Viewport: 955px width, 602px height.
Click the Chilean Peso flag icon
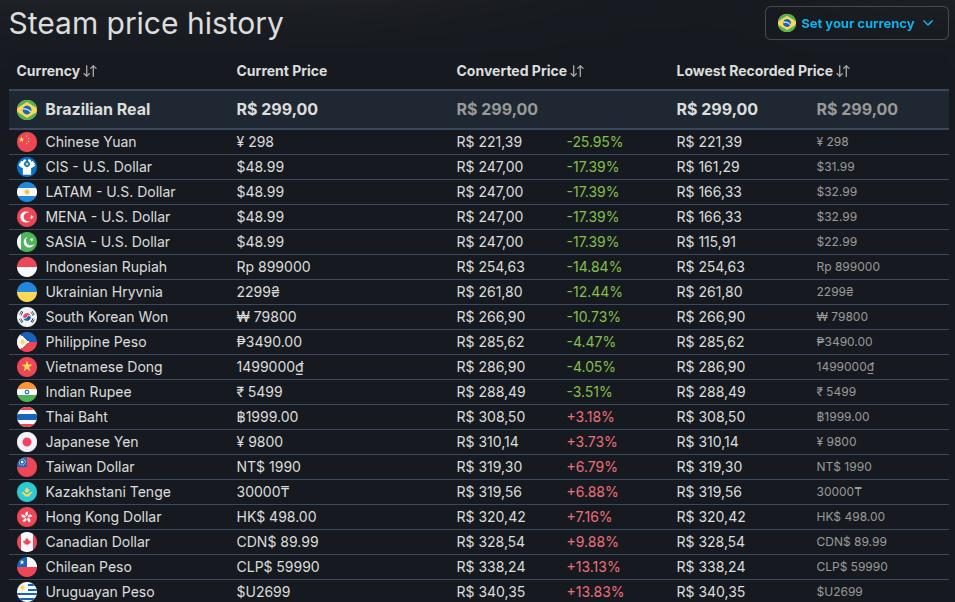pyautogui.click(x=27, y=567)
